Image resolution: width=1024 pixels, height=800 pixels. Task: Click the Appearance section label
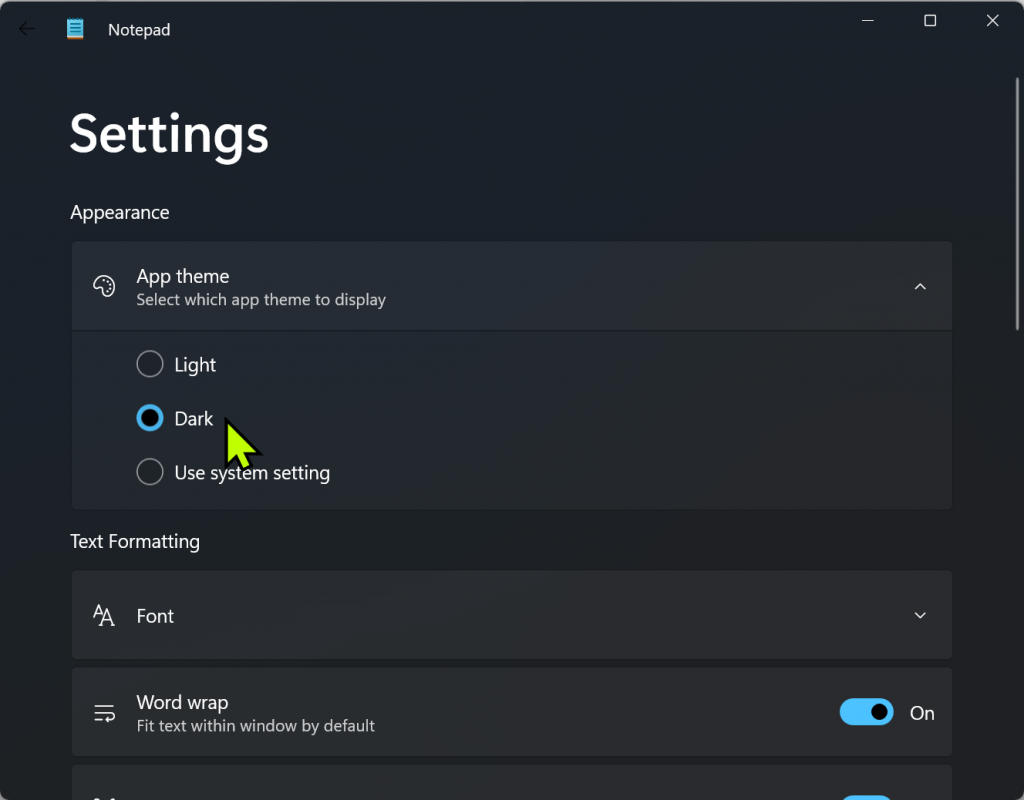pyautogui.click(x=120, y=212)
